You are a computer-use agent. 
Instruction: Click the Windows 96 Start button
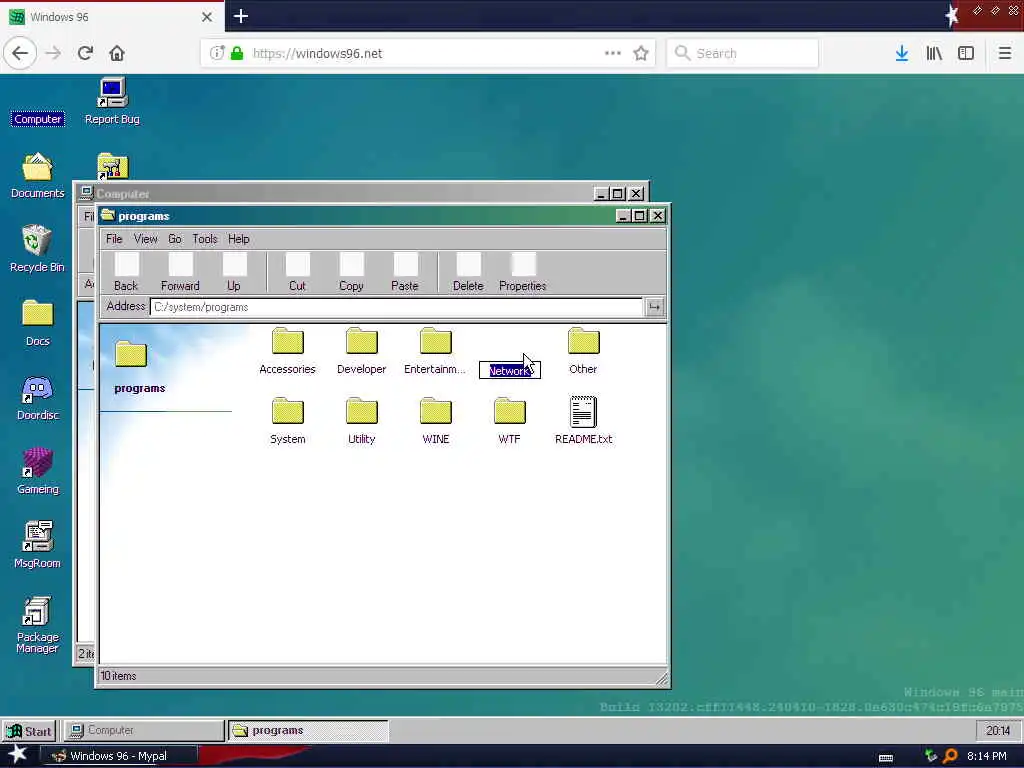[29, 731]
